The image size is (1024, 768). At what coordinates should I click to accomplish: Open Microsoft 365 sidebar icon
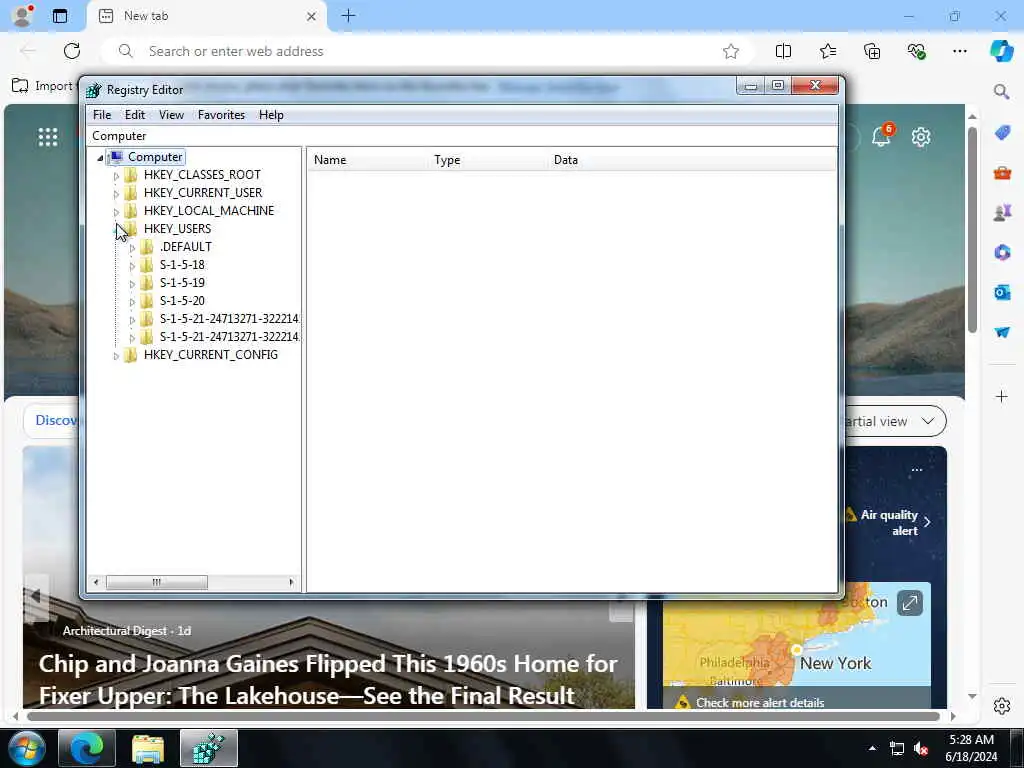[1002, 252]
